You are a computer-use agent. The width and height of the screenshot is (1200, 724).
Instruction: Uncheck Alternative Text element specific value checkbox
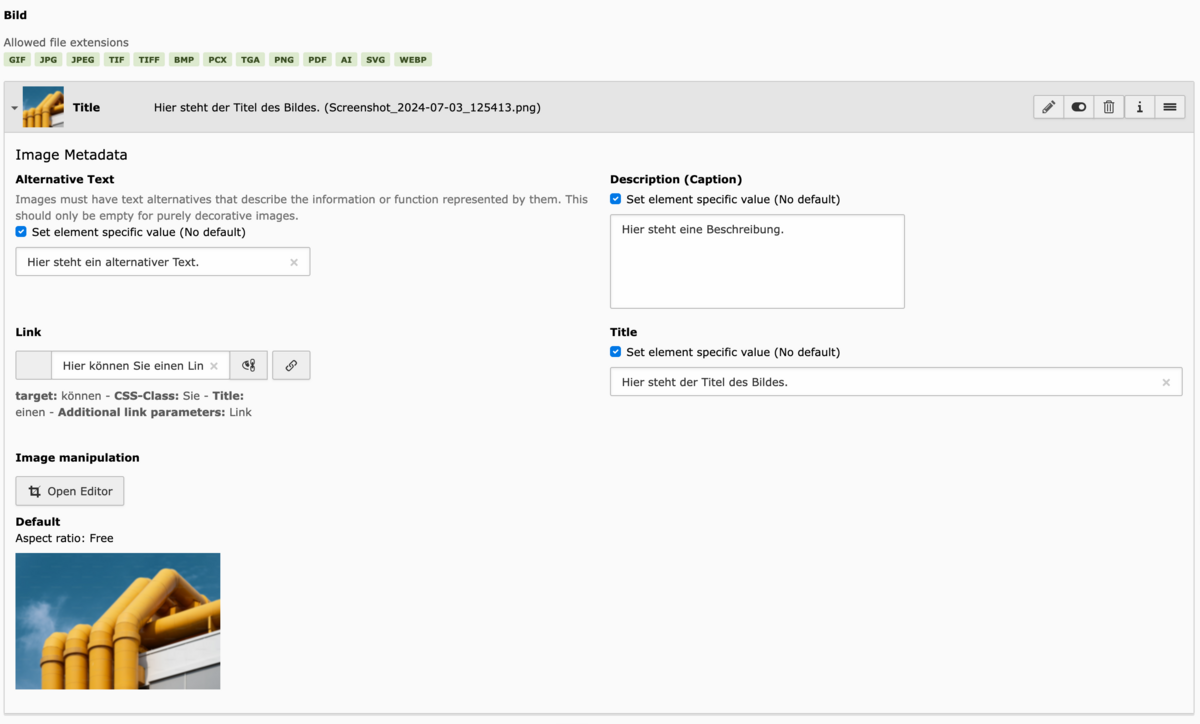pyautogui.click(x=21, y=232)
